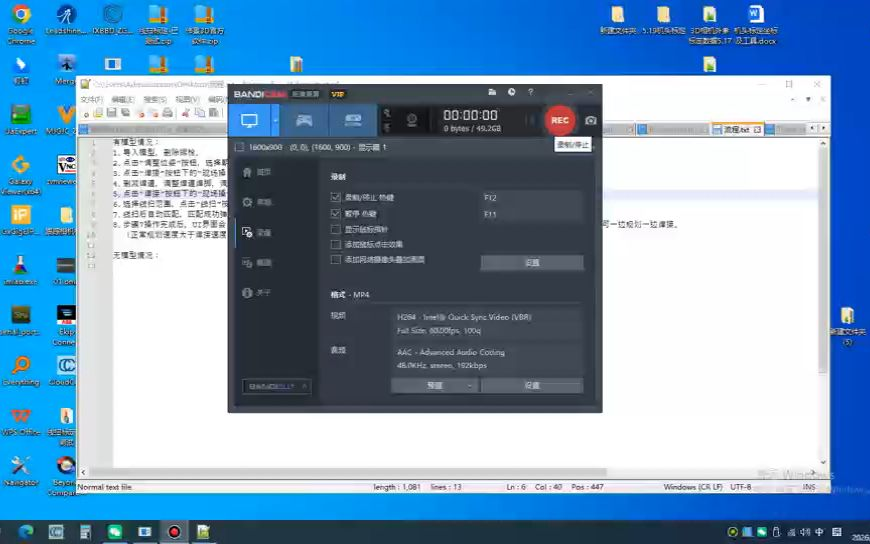The image size is (870, 544).
Task: Open the scheduled recording clock icon
Action: [x=512, y=92]
